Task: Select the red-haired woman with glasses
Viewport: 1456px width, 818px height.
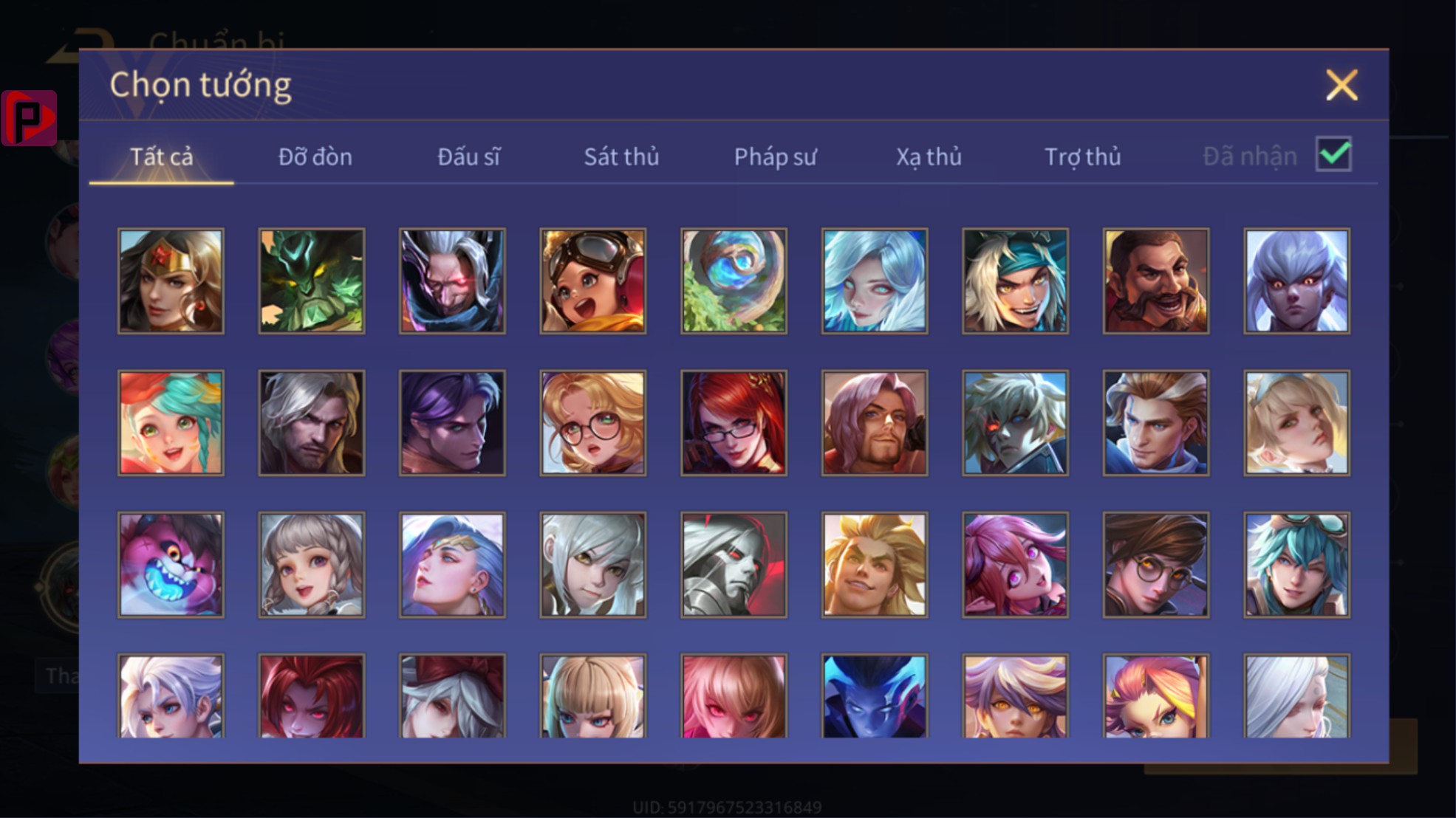Action: 734,422
